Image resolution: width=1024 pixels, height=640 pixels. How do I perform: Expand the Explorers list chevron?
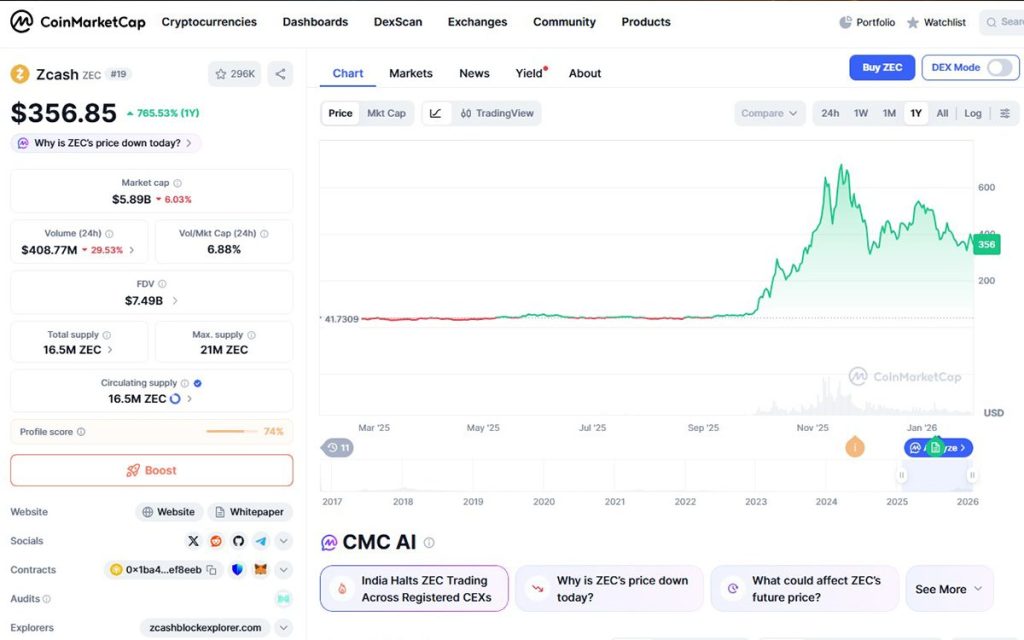284,628
